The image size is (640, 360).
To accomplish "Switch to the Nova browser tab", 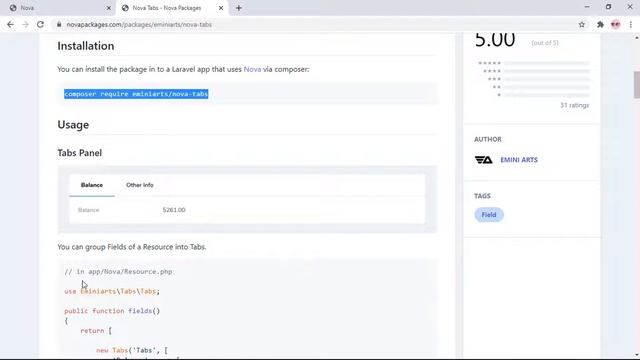I will click(x=57, y=8).
